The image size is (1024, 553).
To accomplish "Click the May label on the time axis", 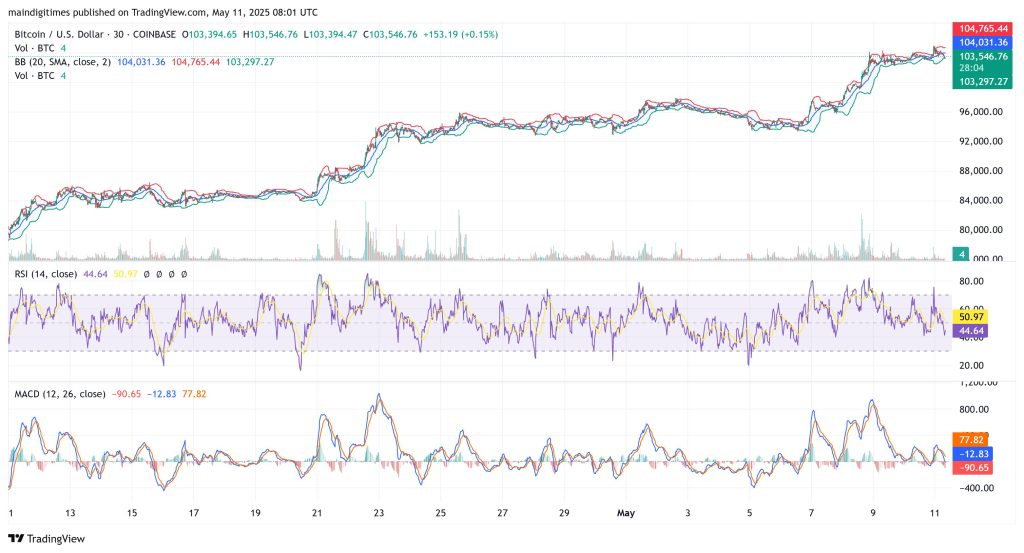I will coord(625,512).
